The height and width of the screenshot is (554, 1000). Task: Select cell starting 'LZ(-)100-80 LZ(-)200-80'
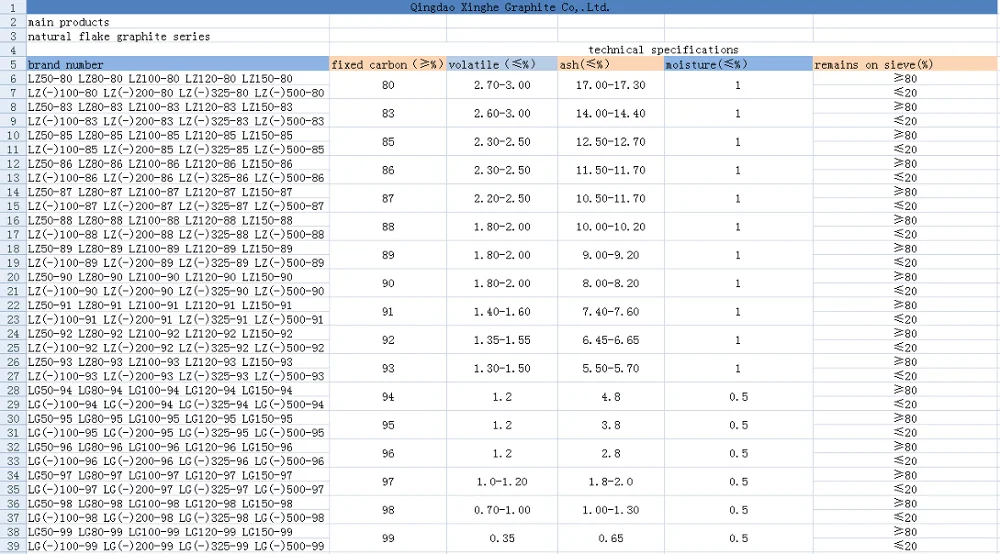[x=177, y=92]
